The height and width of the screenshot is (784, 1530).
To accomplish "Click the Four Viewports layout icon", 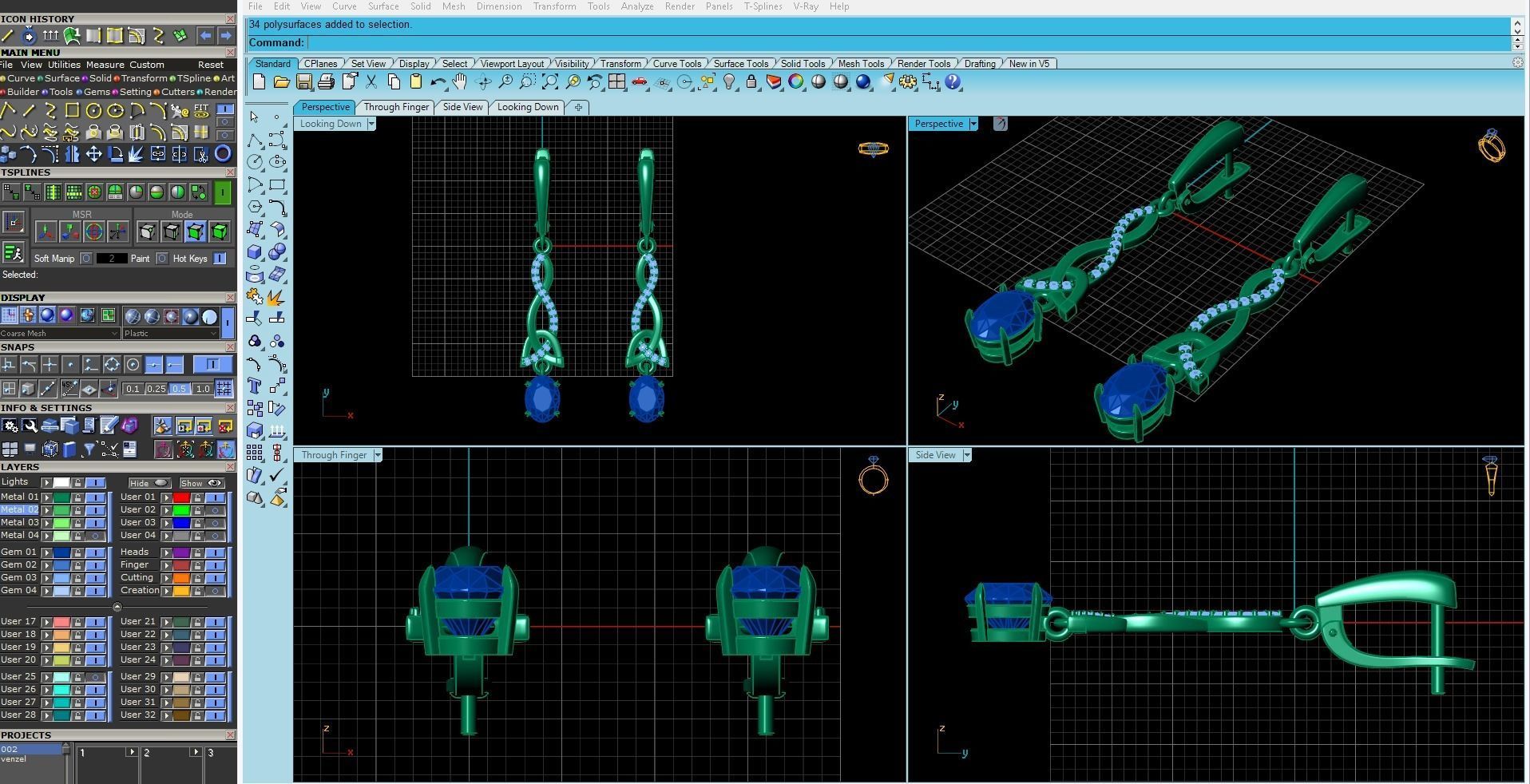I will (616, 81).
